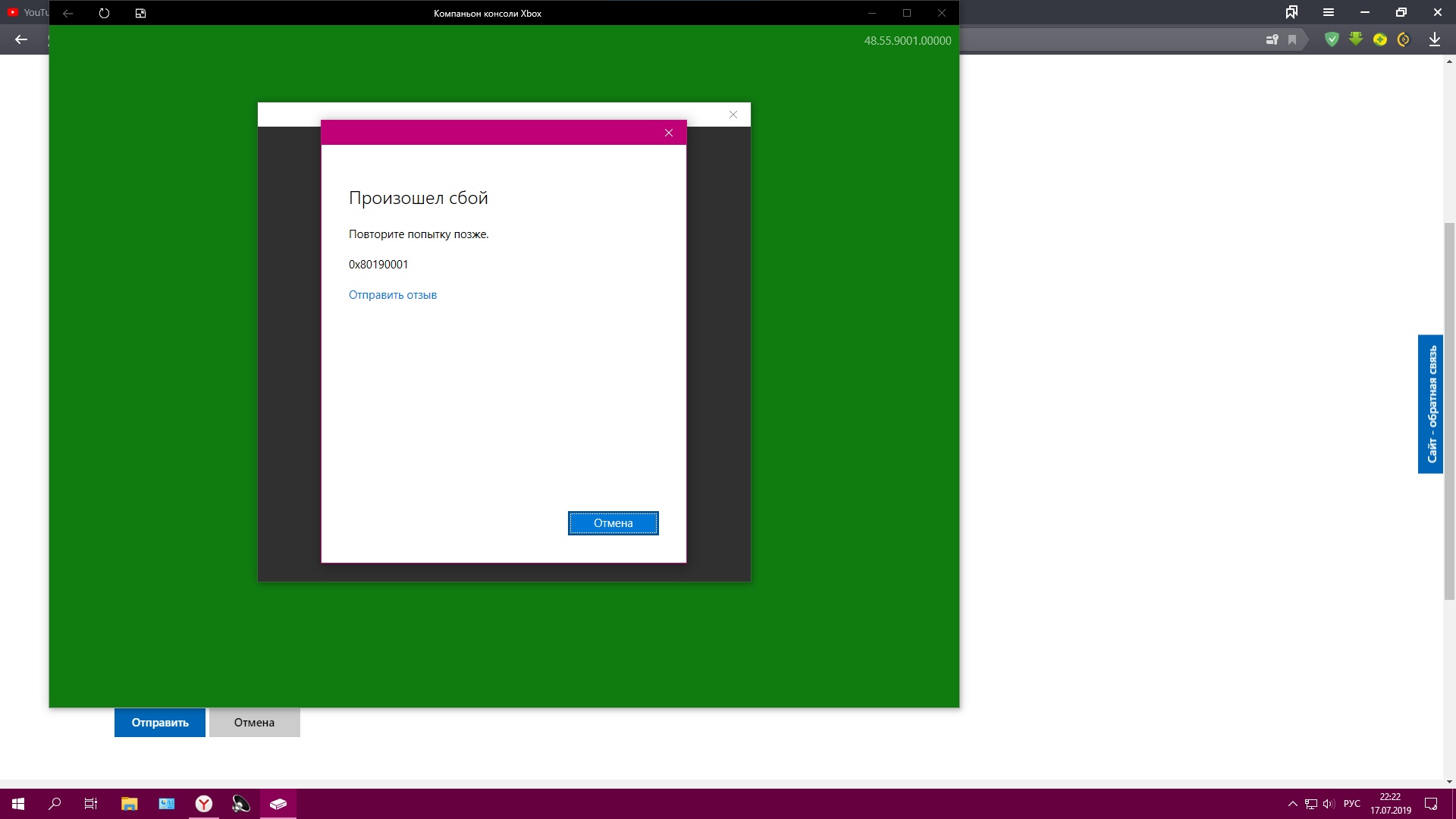The image size is (1456, 819).
Task: Bookmark this page with the flag icon
Action: (1292, 39)
